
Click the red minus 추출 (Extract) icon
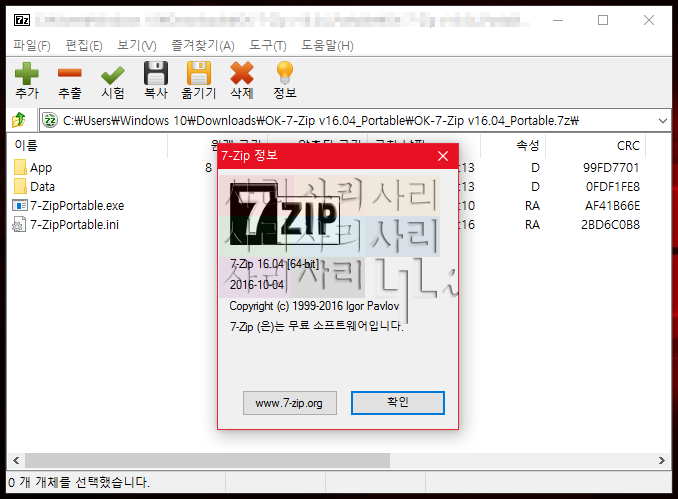click(70, 73)
